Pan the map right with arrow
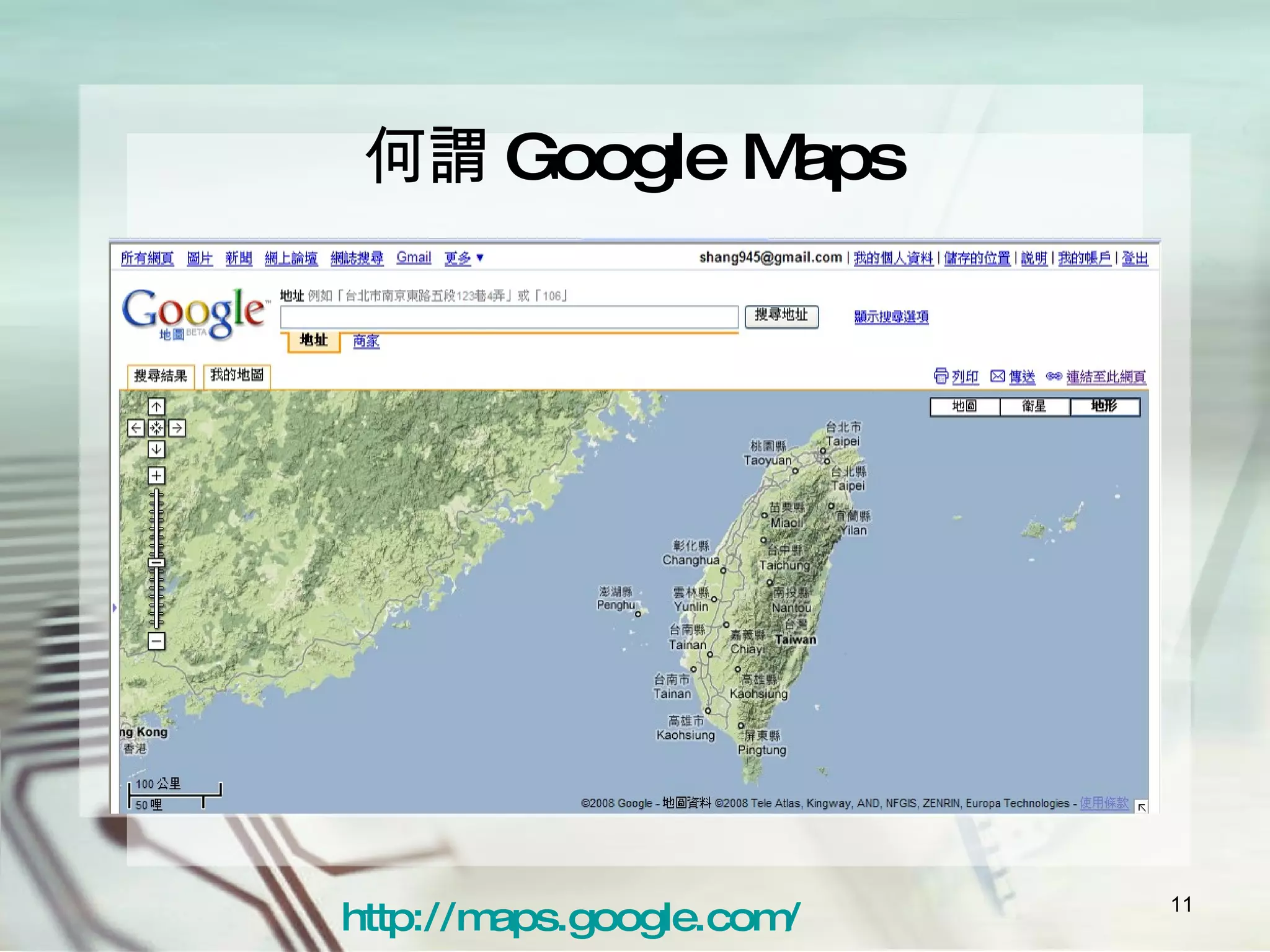This screenshot has height=952, width=1270. pyautogui.click(x=177, y=428)
